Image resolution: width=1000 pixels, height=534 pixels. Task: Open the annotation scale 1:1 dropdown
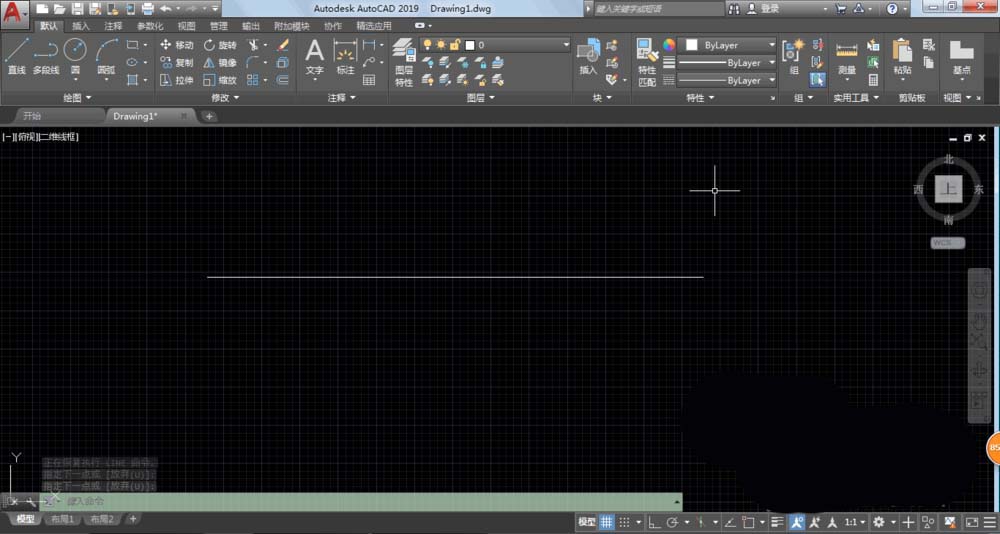tap(853, 522)
